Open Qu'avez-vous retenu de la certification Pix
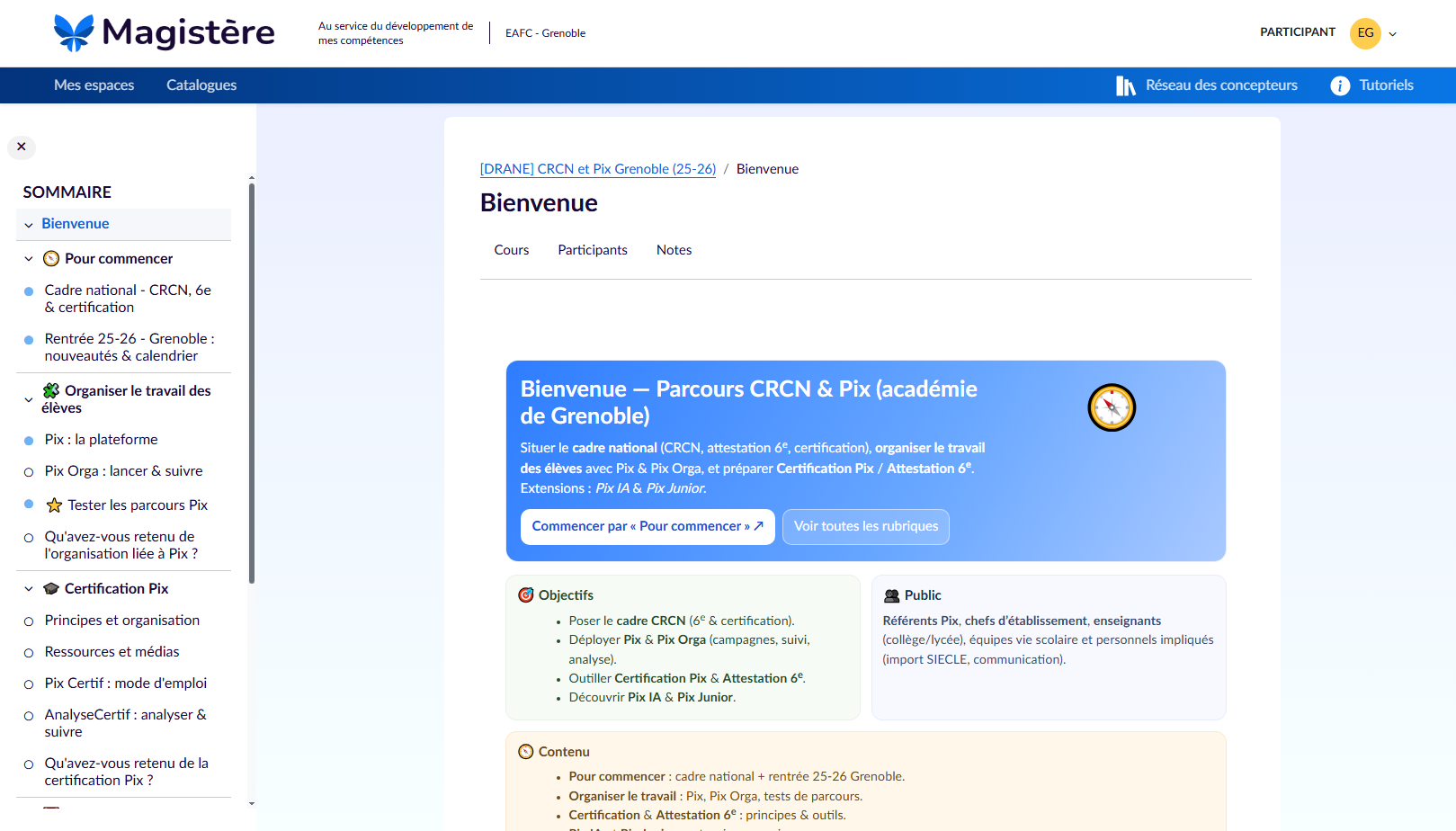This screenshot has width=1456, height=831. point(127,772)
